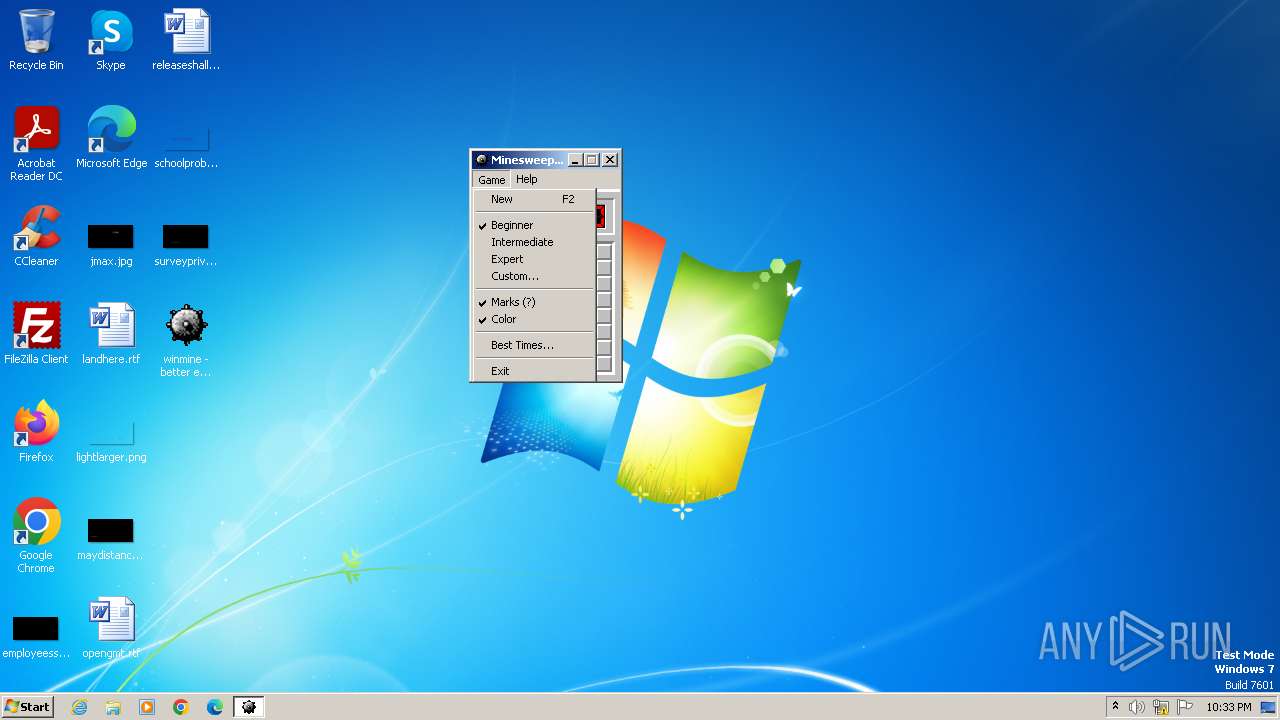Show hidden tray icons arrow

click(1115, 706)
